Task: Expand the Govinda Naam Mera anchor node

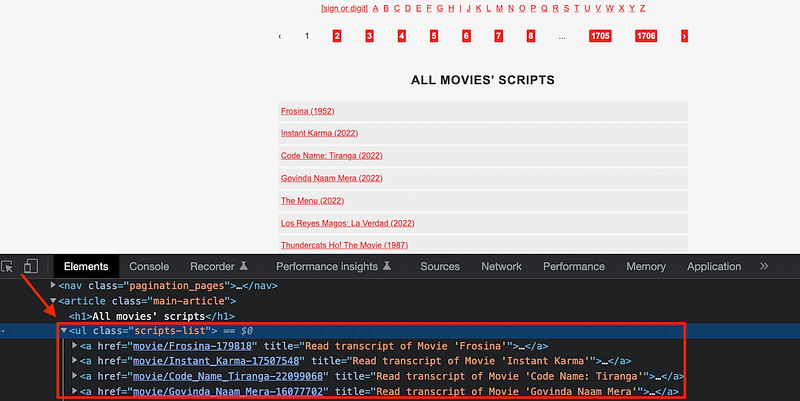Action: (x=74, y=391)
